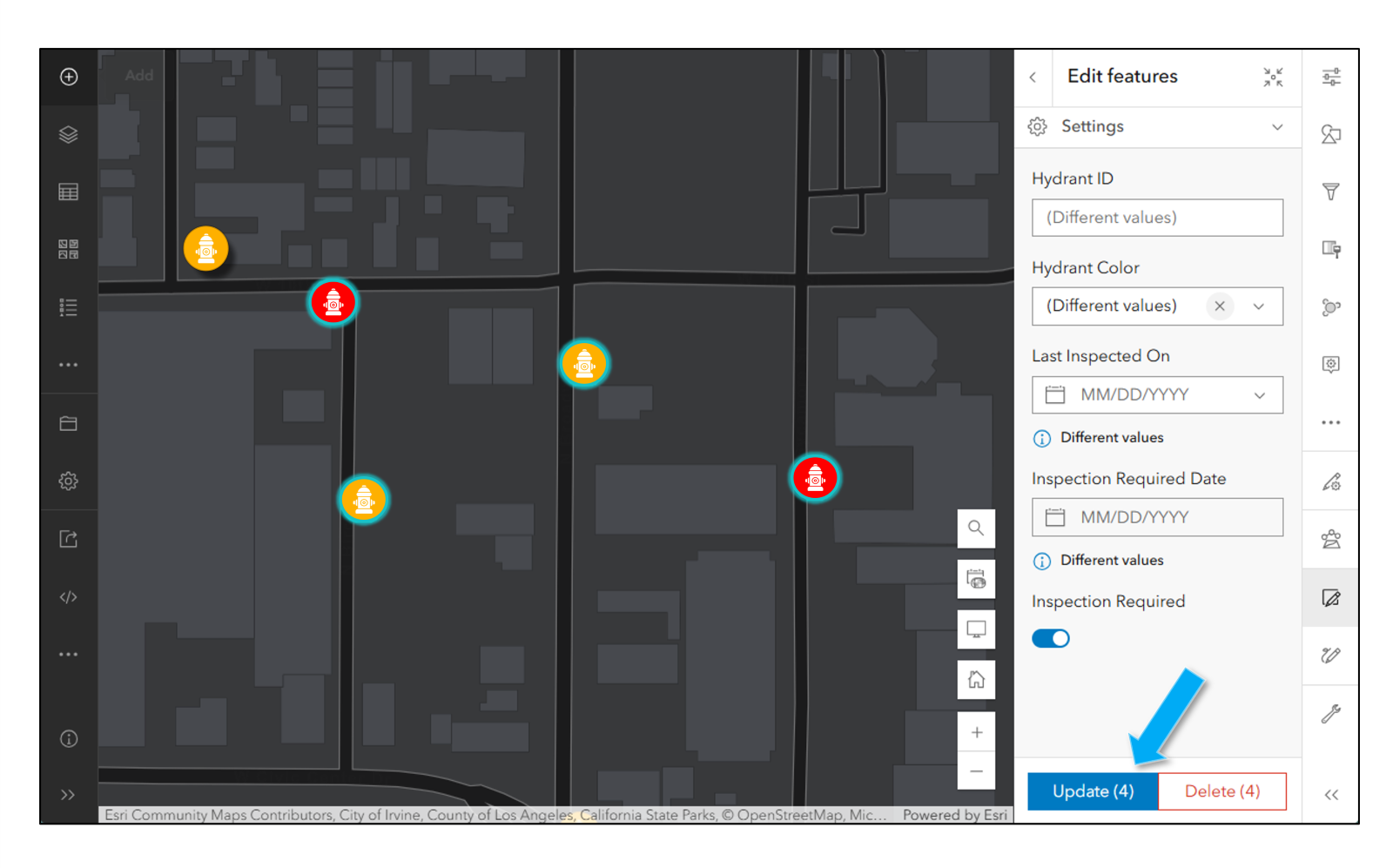Select the Search tool on the map
Screen dimensions: 1393x868
[x=976, y=528]
